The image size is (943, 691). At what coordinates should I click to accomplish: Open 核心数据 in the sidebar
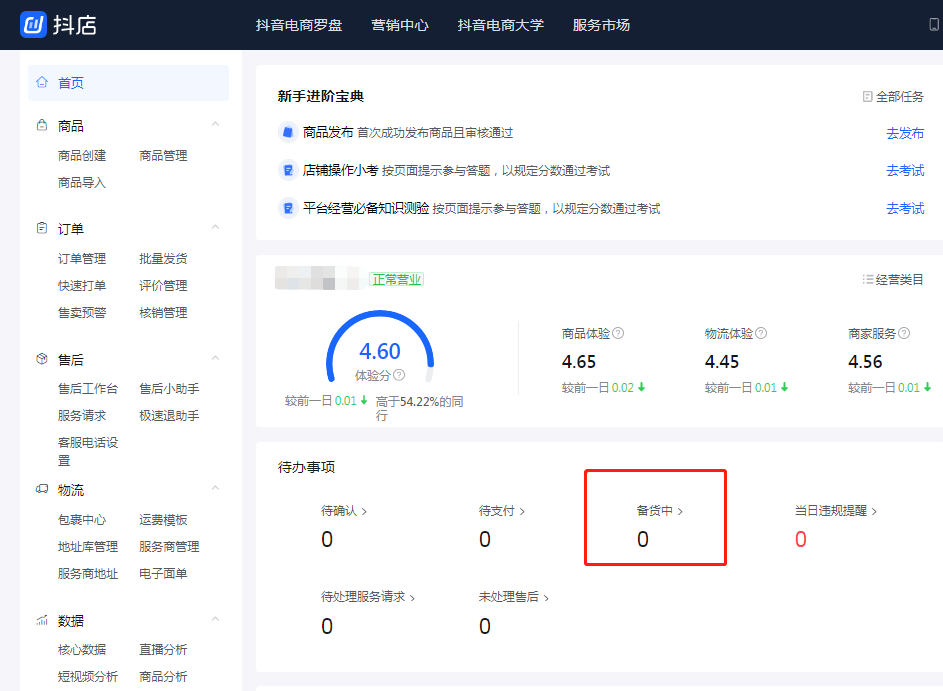coord(82,650)
